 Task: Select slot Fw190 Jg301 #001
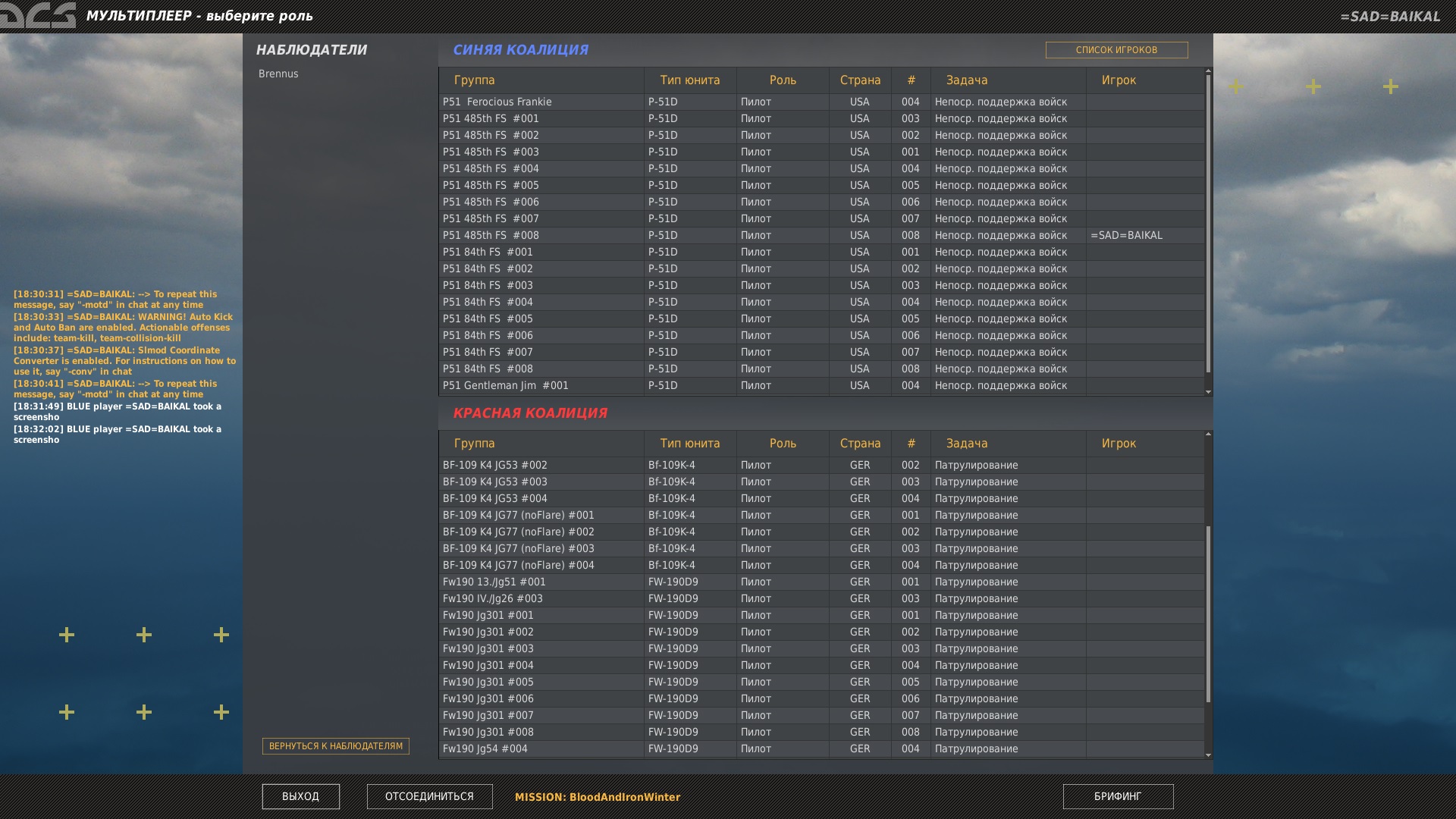point(821,615)
